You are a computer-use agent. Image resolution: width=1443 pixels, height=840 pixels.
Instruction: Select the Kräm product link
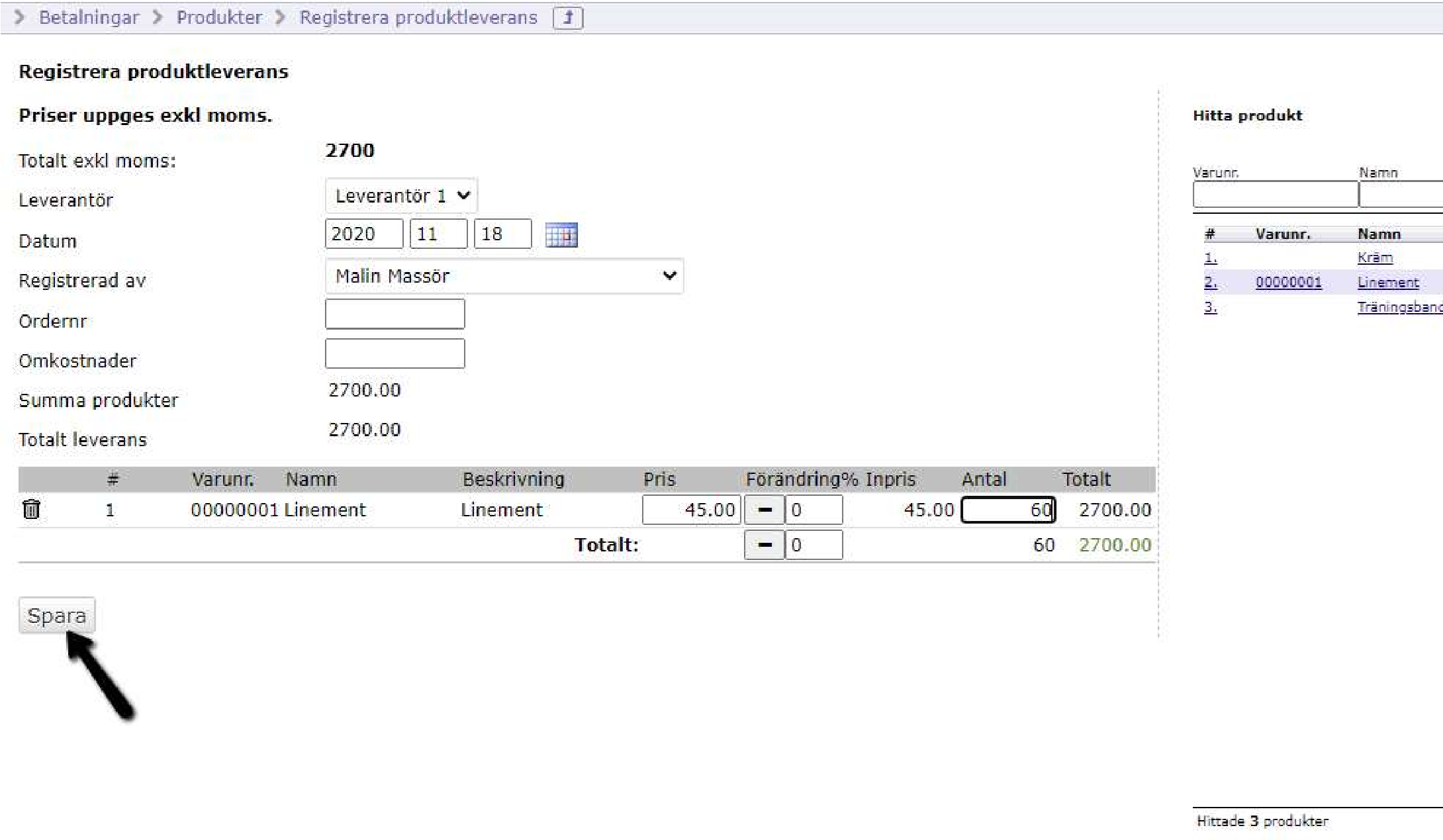1375,257
